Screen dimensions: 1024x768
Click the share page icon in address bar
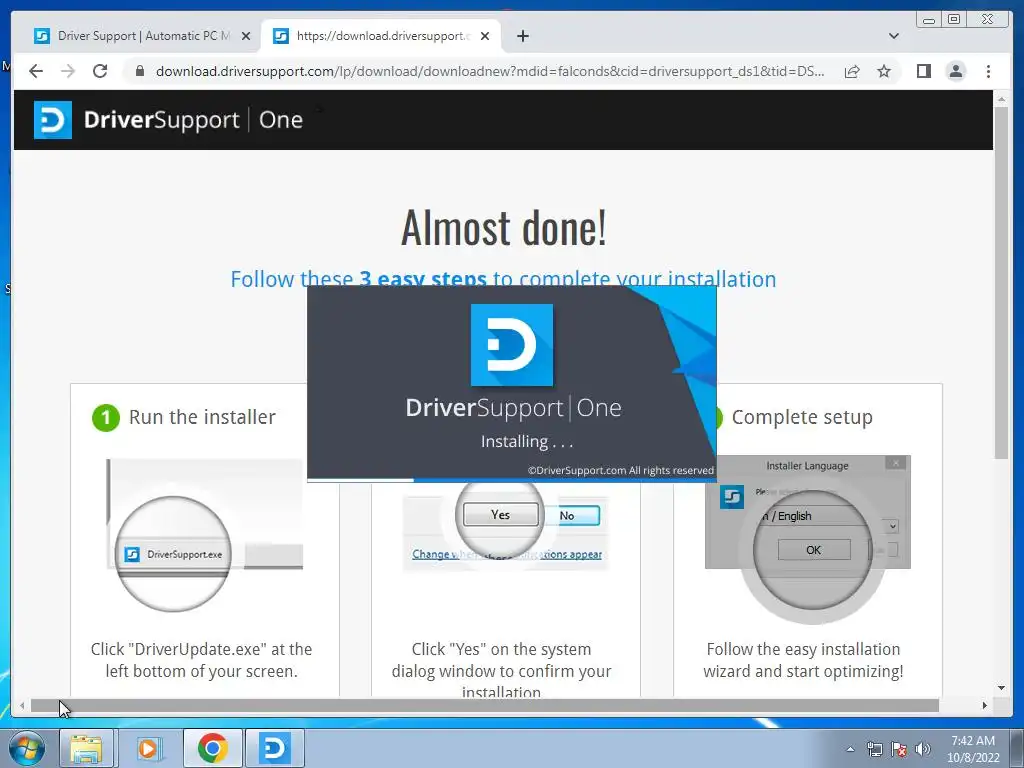(x=852, y=71)
